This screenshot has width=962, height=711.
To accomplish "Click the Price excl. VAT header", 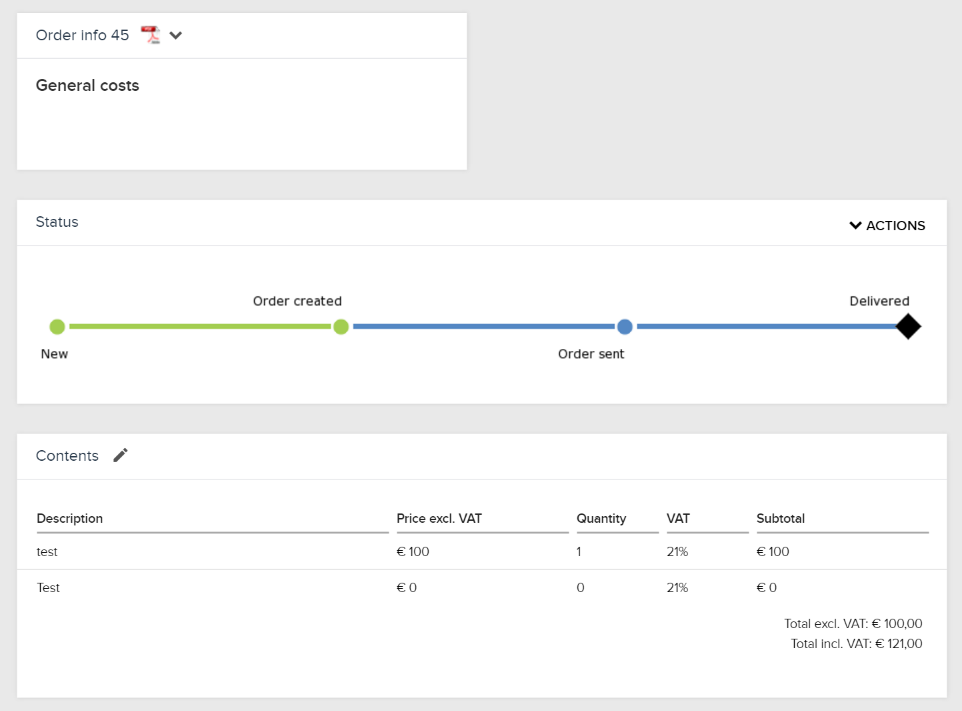I will (x=439, y=518).
